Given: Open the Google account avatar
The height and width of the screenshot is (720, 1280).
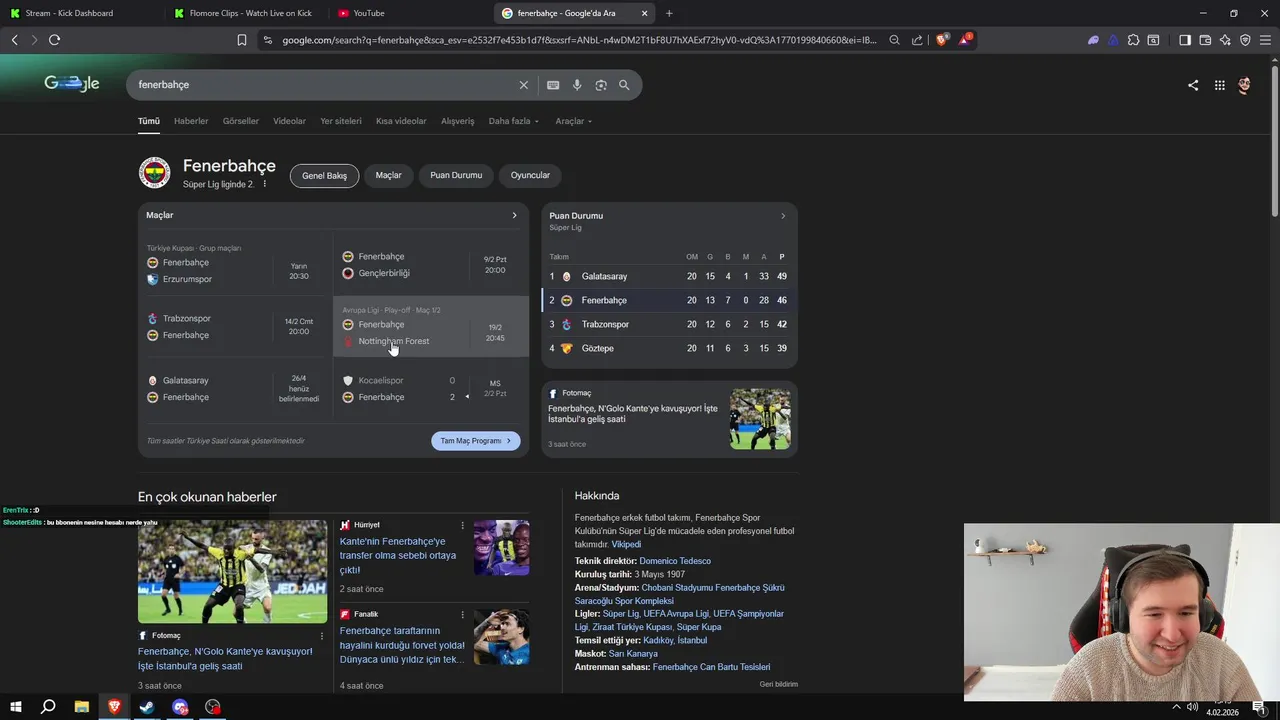Looking at the screenshot, I should tap(1244, 85).
